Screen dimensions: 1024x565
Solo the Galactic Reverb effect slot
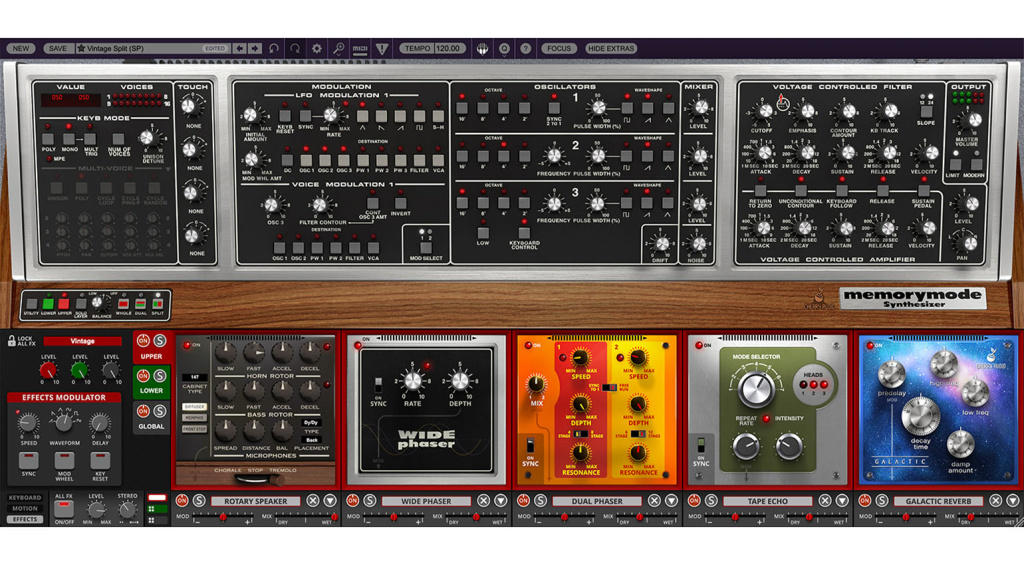[x=882, y=501]
